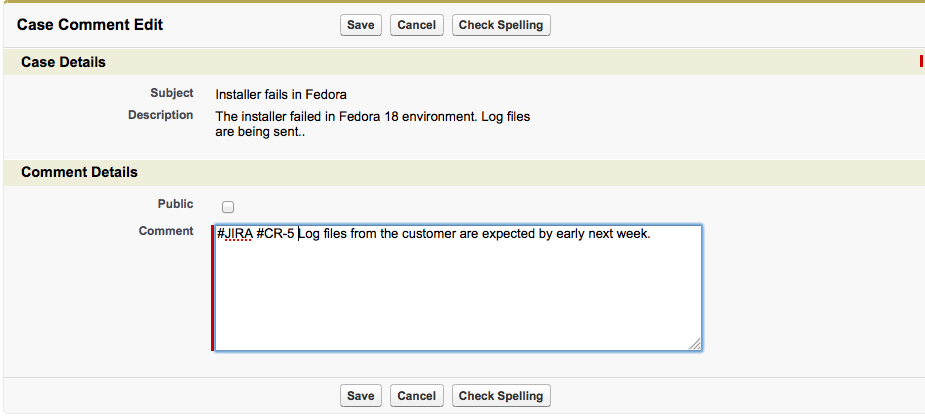Viewport: 925px width, 418px height.
Task: Click the Public field label
Action: click(x=175, y=204)
